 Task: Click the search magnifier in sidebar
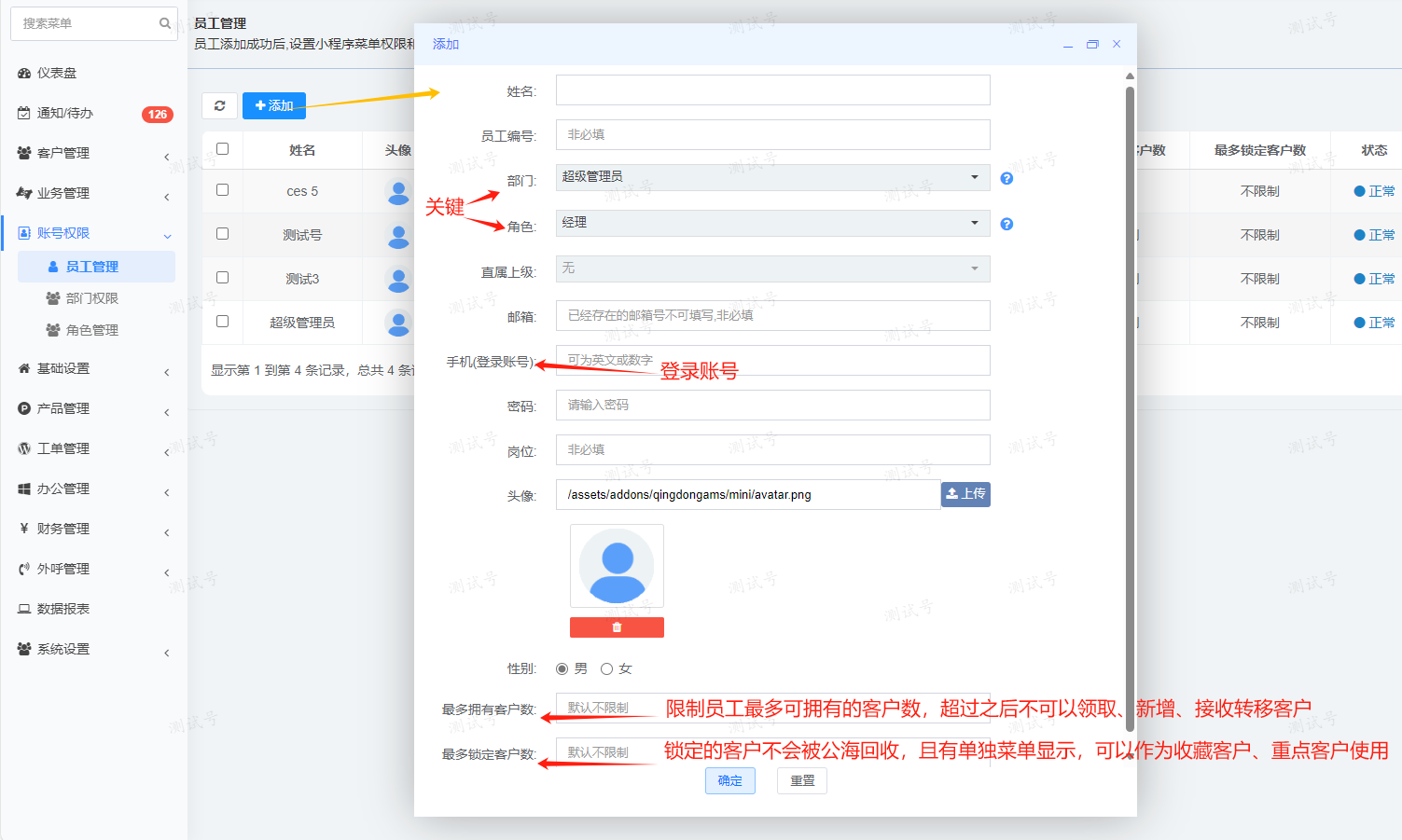point(165,23)
